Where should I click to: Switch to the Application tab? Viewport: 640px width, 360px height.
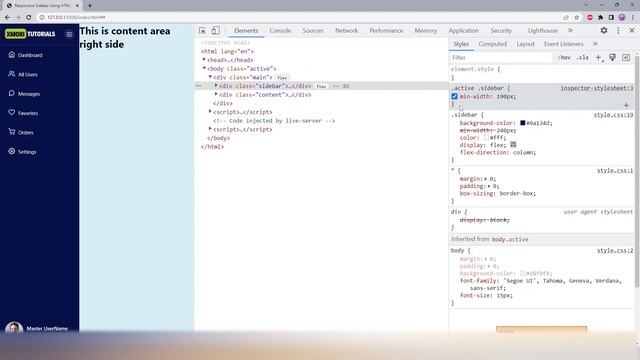point(464,31)
